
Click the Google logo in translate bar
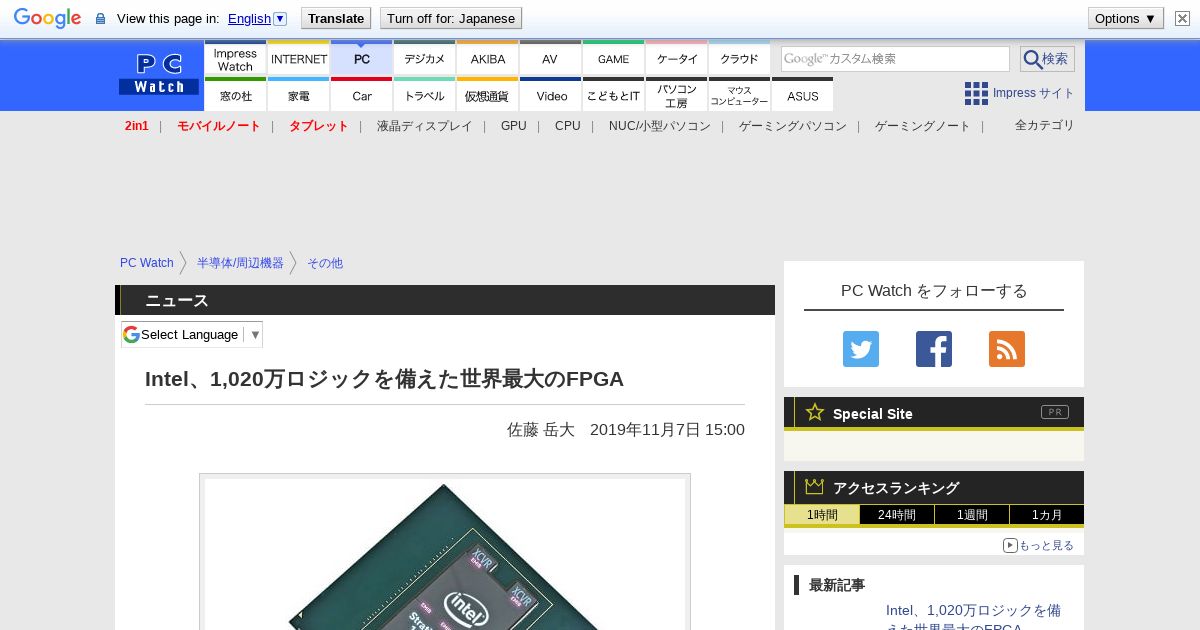click(x=47, y=18)
